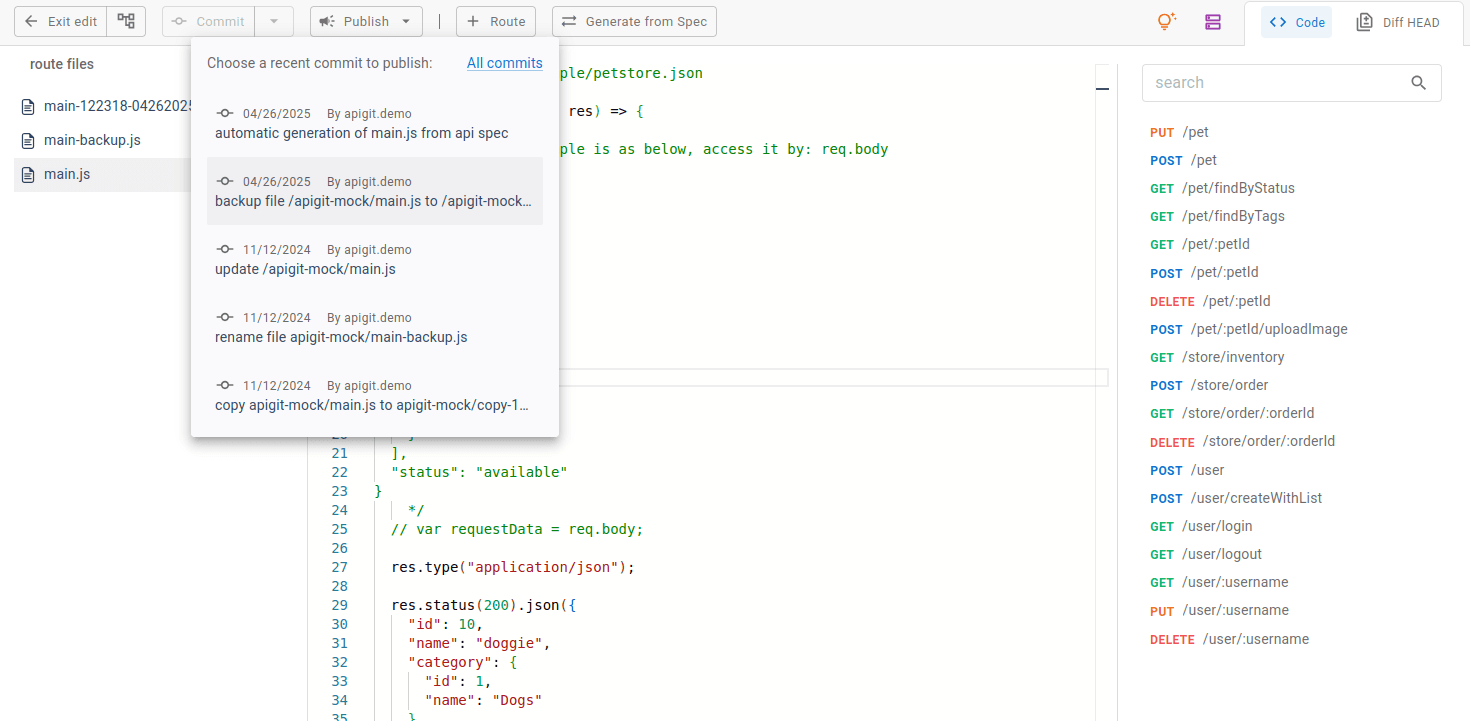Jump to GET /pet/findByTags route
Image resolution: width=1470 pixels, height=721 pixels.
pos(1217,216)
